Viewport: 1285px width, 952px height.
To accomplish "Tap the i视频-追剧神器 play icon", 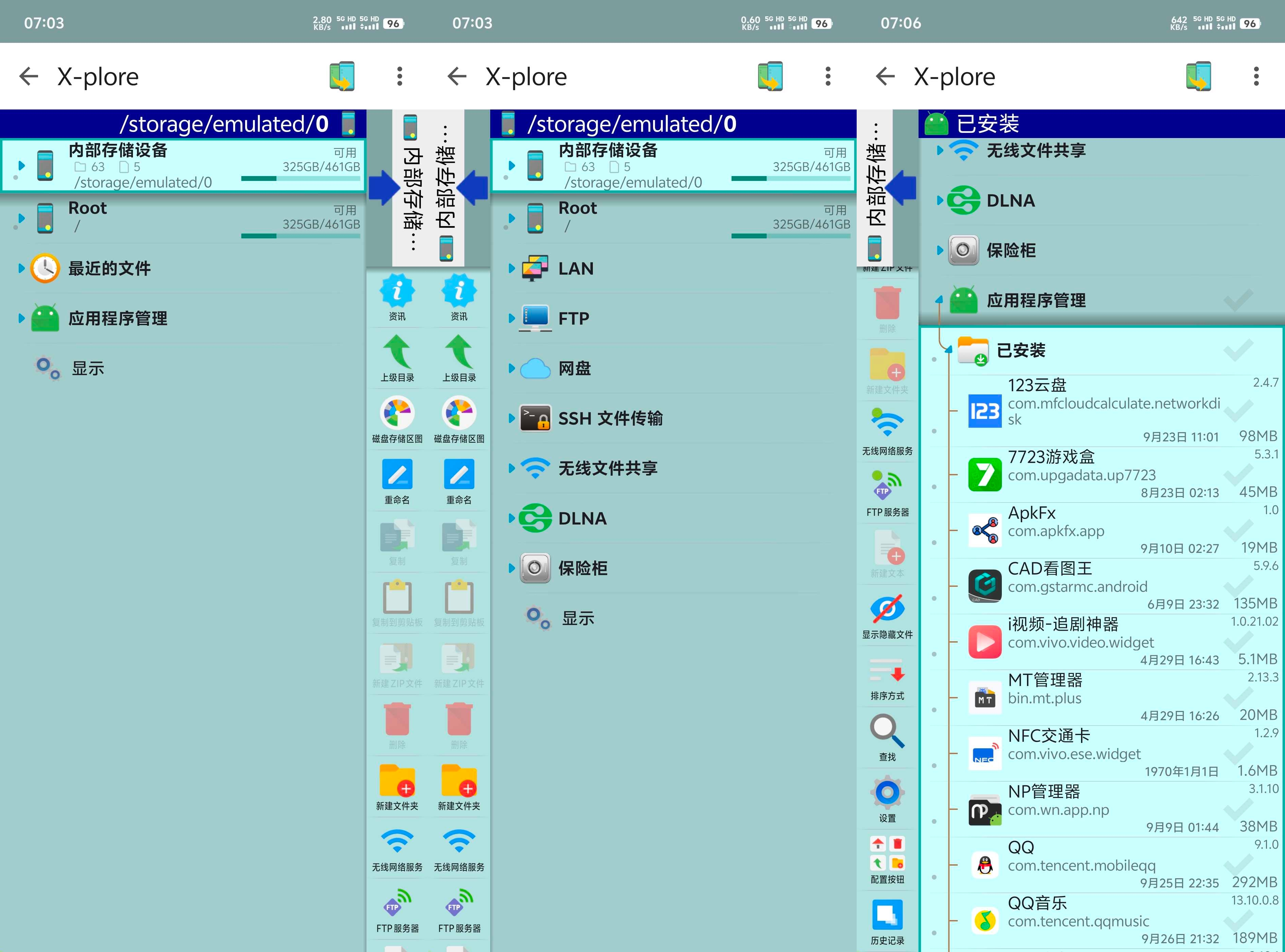I will click(985, 641).
